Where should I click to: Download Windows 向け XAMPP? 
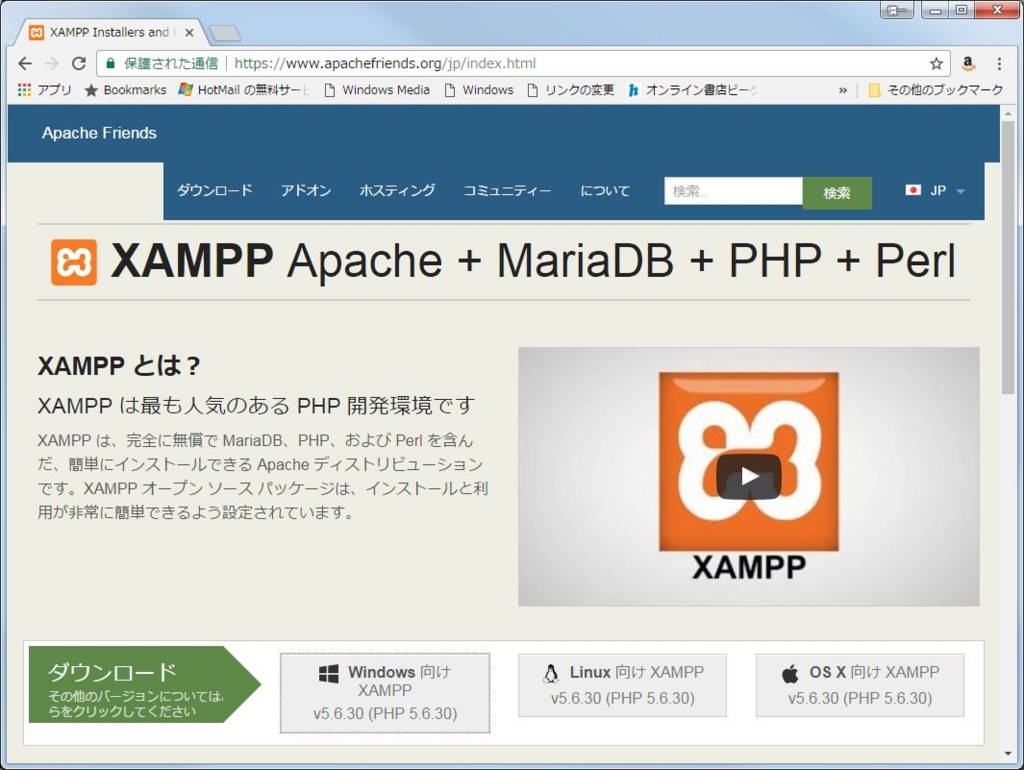click(385, 692)
